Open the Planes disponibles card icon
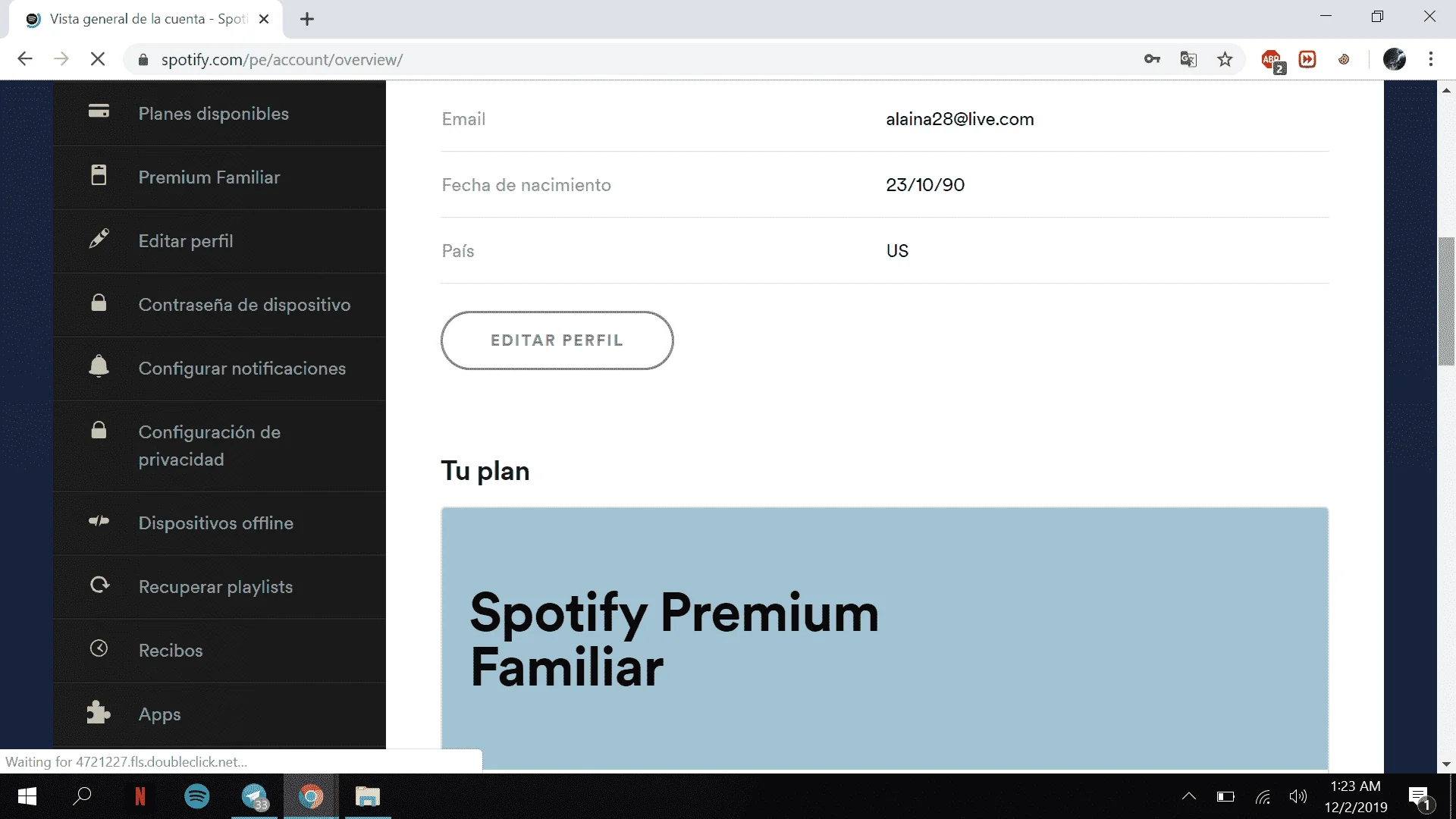 [99, 111]
